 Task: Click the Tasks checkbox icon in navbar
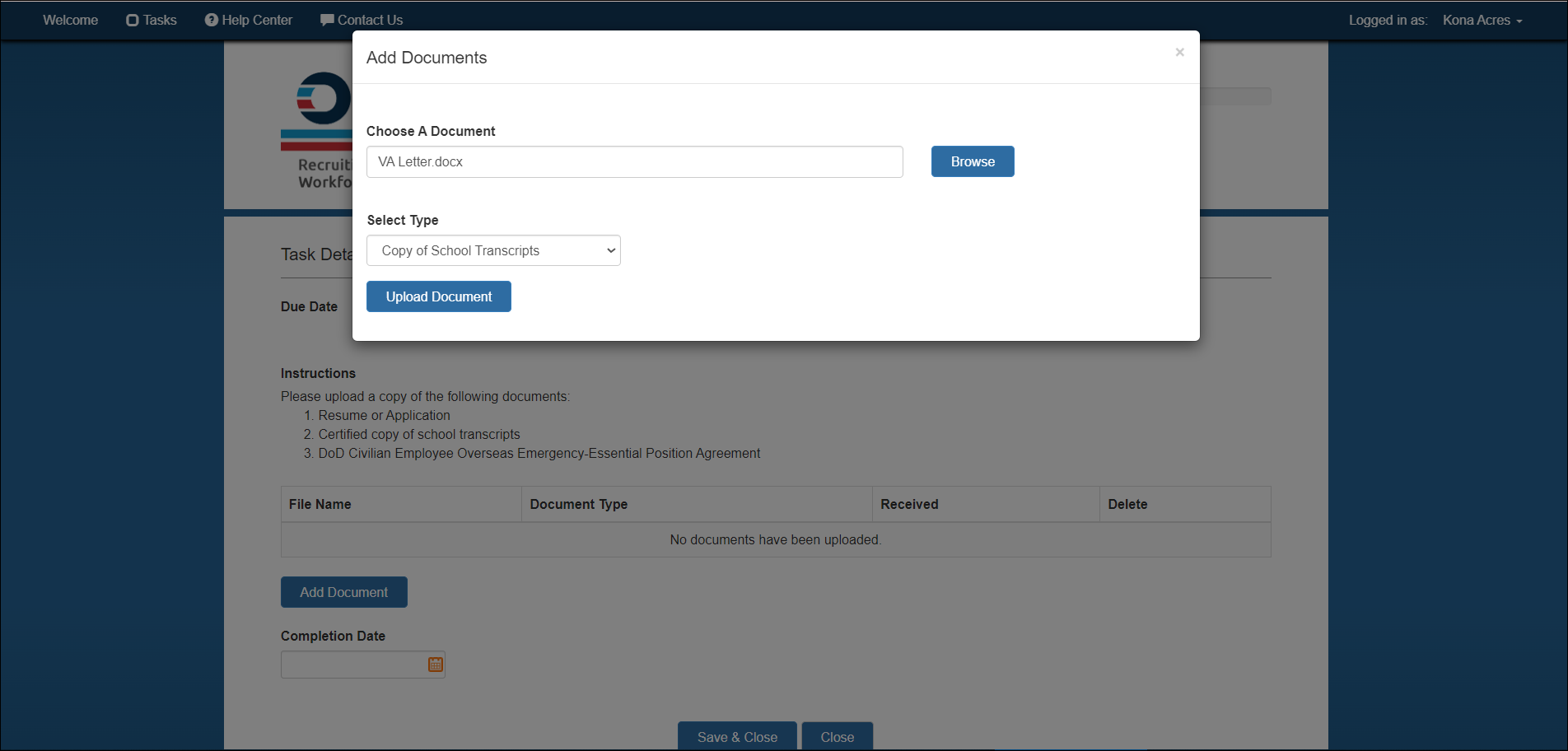(133, 21)
